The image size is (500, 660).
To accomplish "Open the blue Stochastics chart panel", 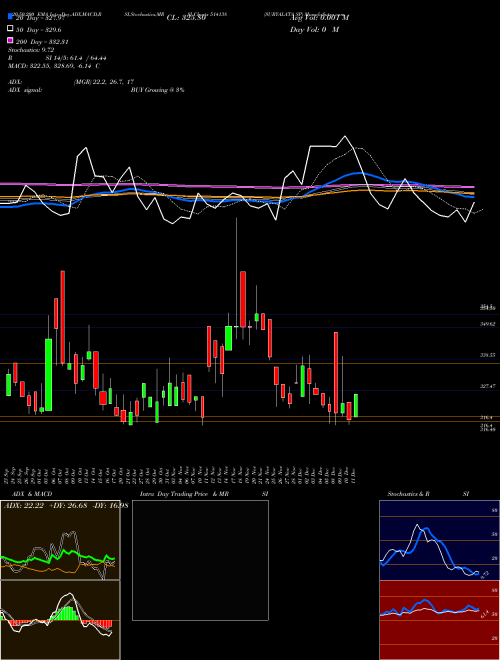I will 439,540.
